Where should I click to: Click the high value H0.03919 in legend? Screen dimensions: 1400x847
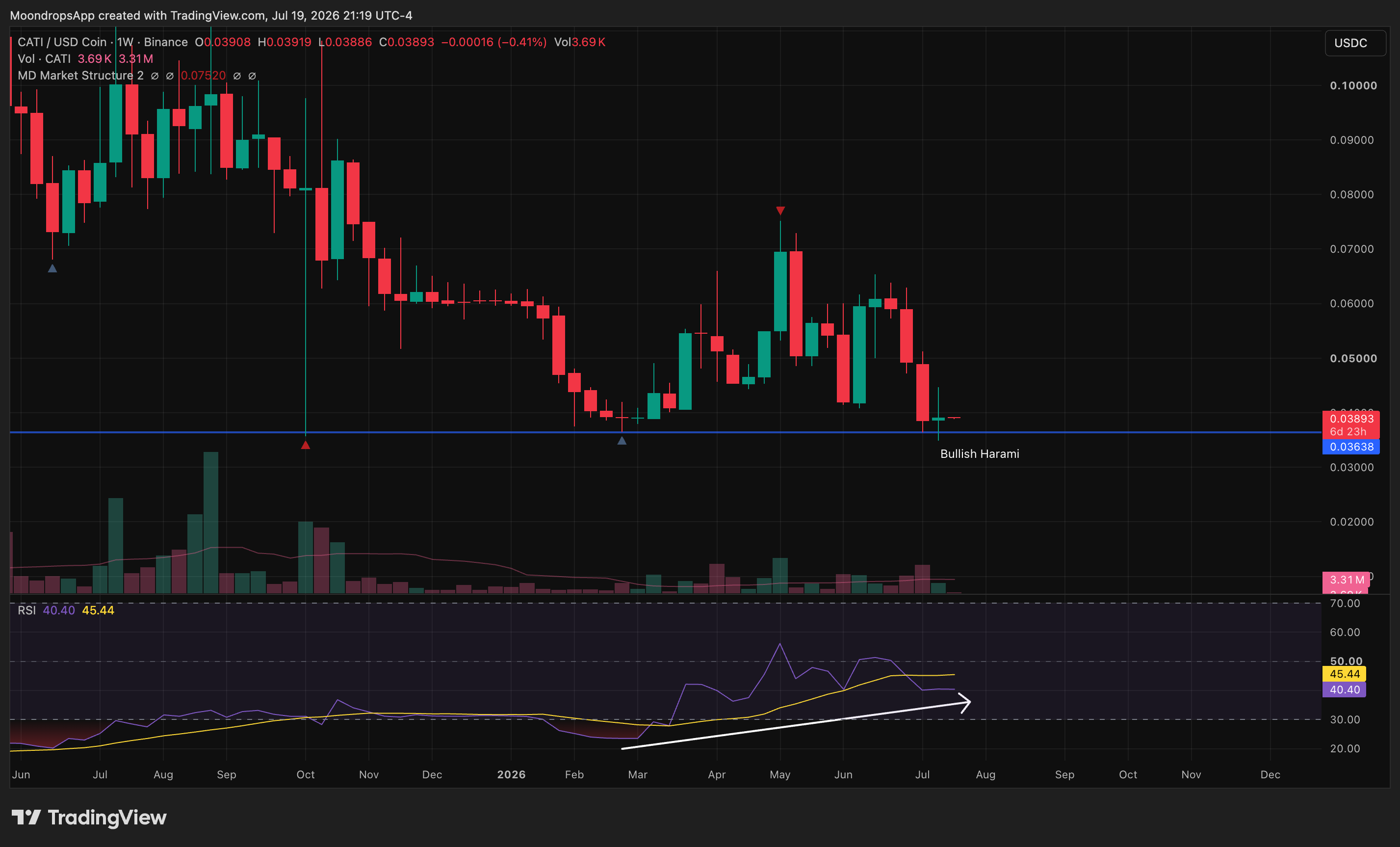[284, 42]
